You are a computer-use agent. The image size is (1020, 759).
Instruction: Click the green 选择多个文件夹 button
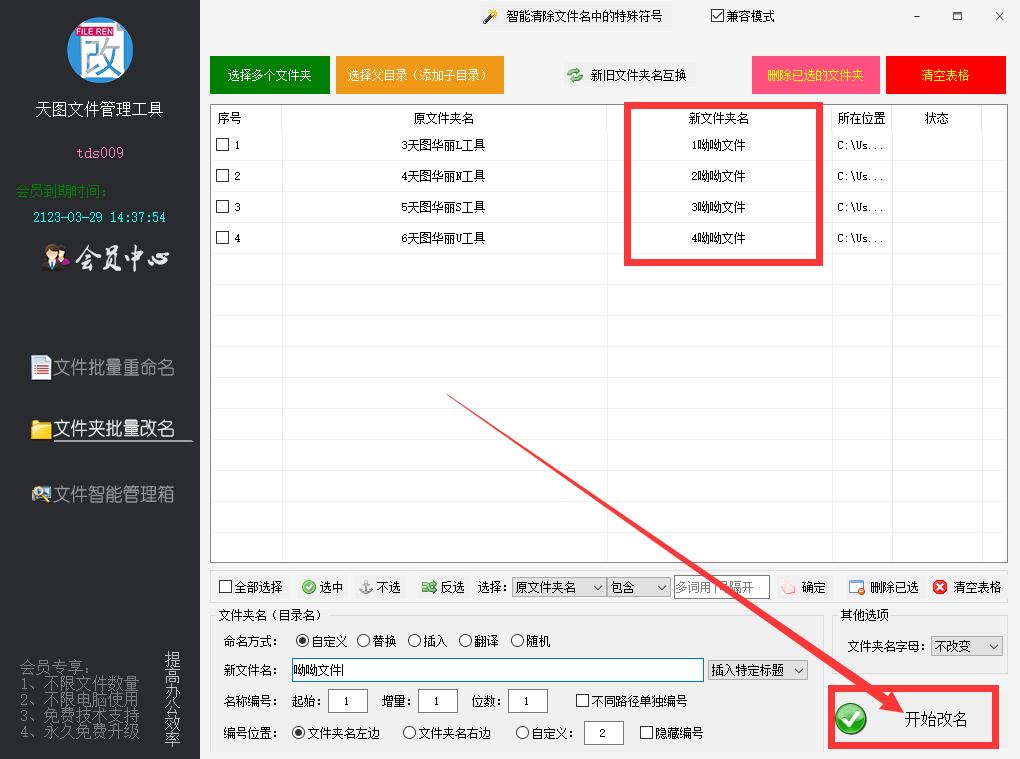tap(269, 75)
